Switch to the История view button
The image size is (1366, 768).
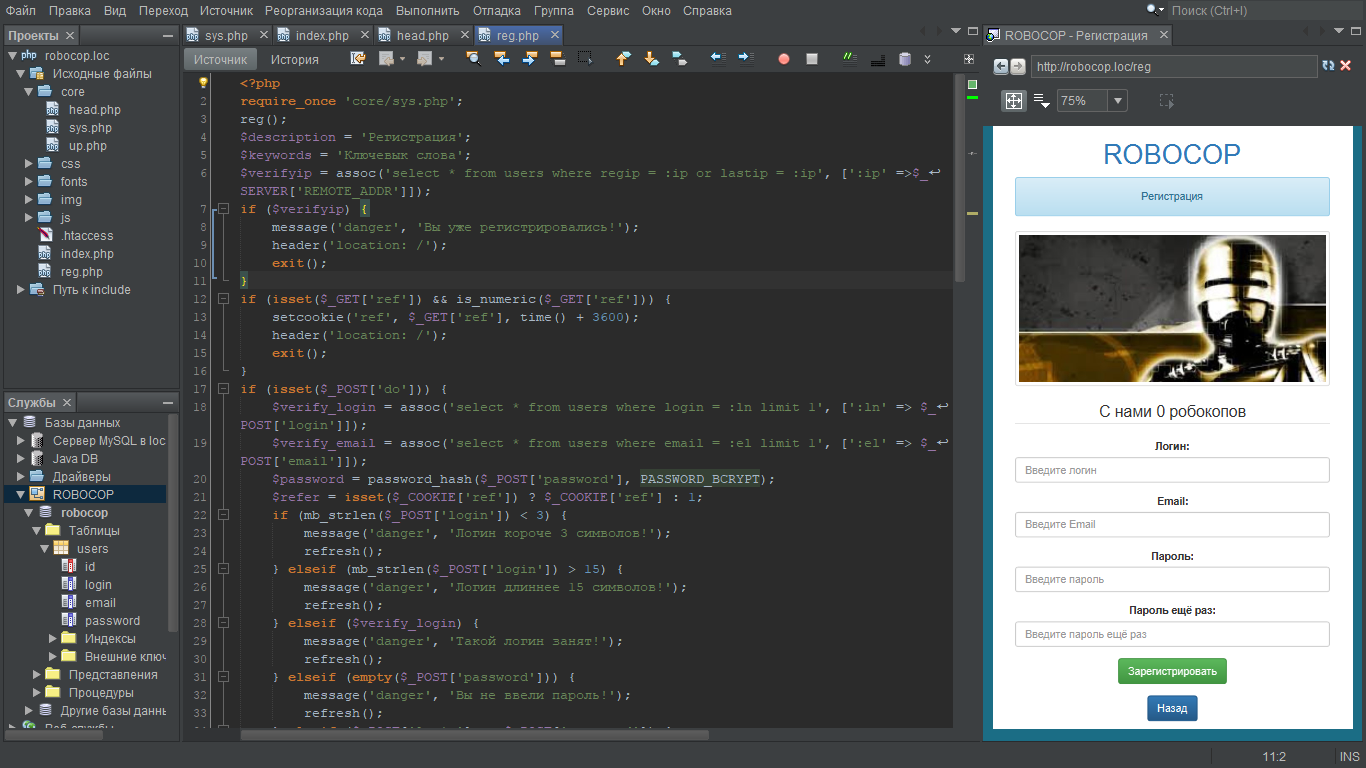click(x=295, y=59)
